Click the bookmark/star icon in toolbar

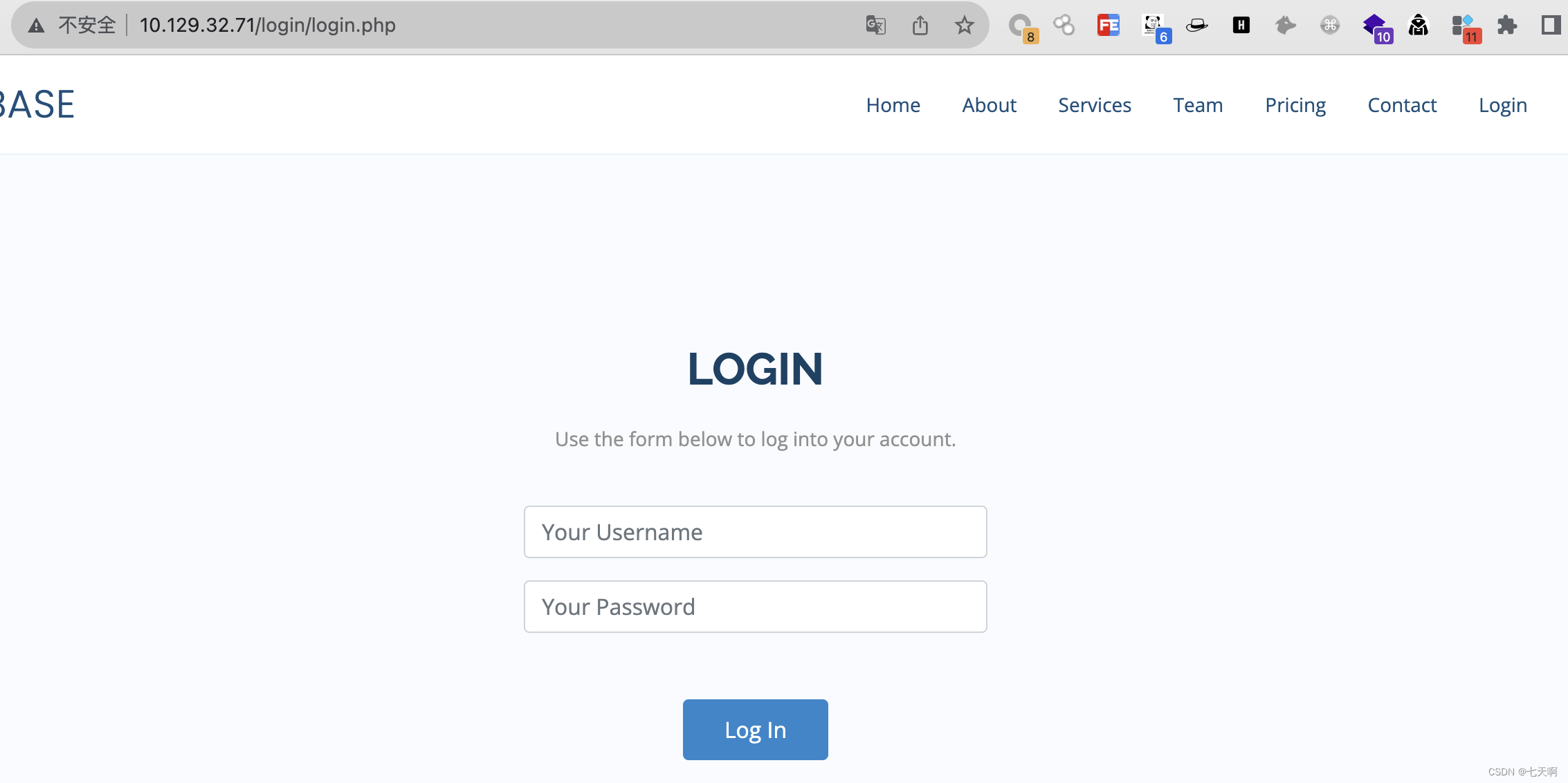[964, 25]
